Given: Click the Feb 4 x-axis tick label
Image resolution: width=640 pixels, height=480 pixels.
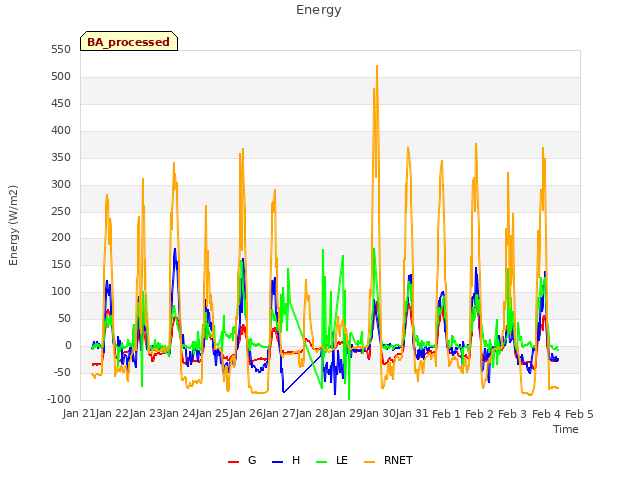Looking at the screenshot, I should point(546,414).
